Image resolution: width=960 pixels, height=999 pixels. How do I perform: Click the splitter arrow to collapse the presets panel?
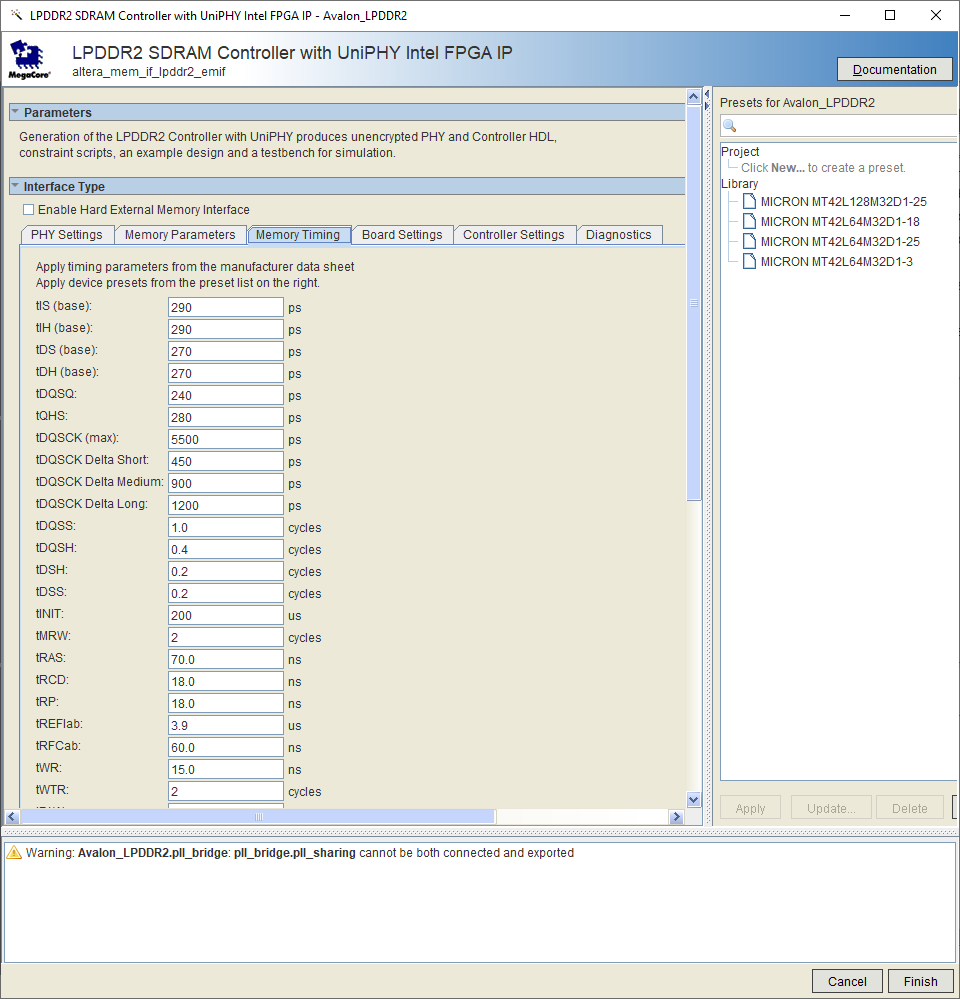[x=707, y=105]
